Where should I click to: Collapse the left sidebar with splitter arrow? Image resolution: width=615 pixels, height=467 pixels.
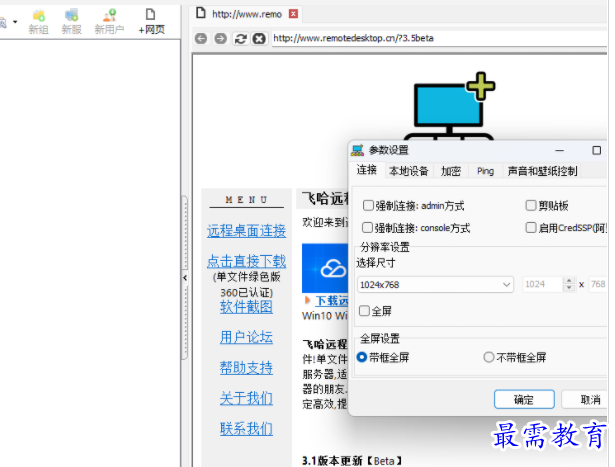[185, 278]
